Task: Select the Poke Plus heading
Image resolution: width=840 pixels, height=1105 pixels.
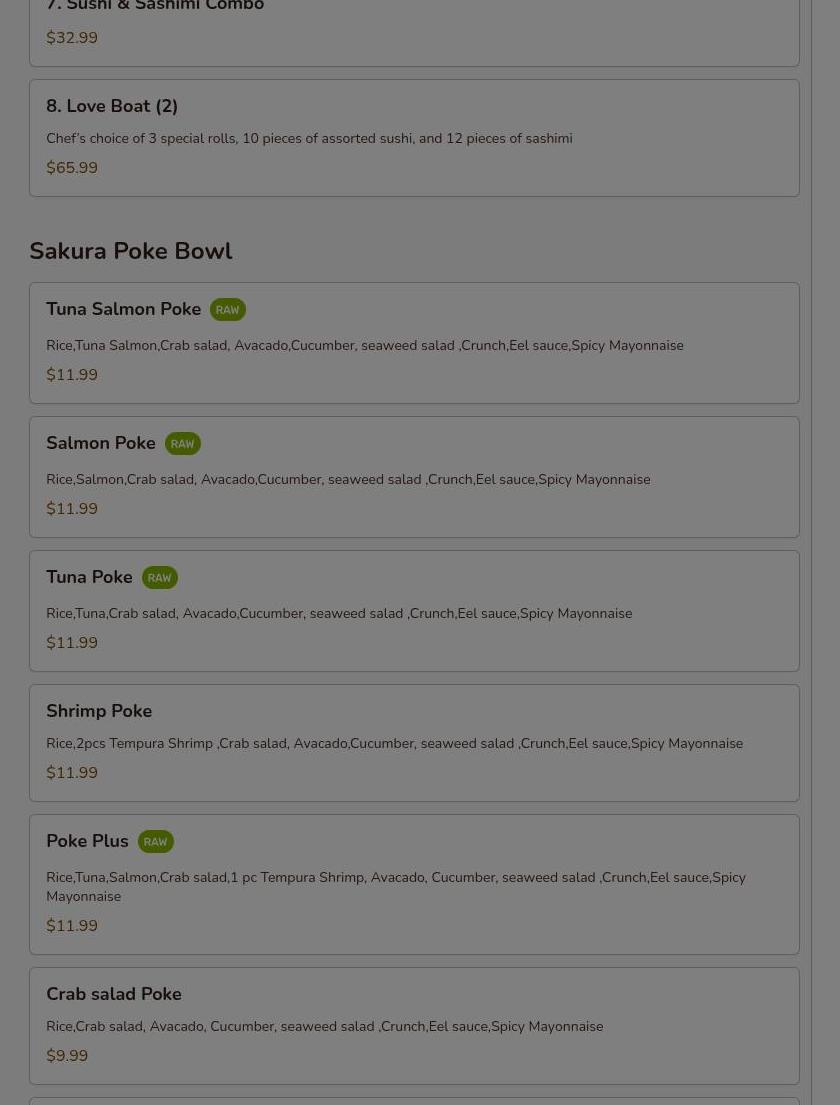Action: tap(87, 841)
